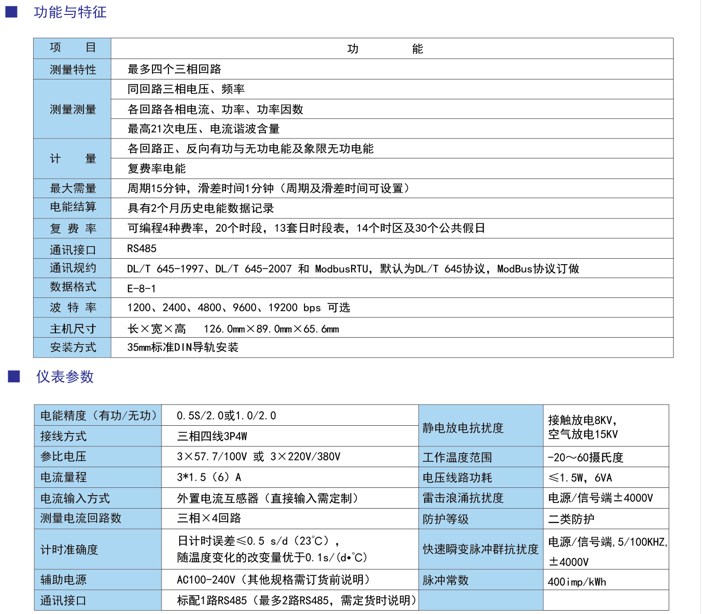706x614 pixels.
Task: Click the 波特率 row label
Action: click(72, 308)
